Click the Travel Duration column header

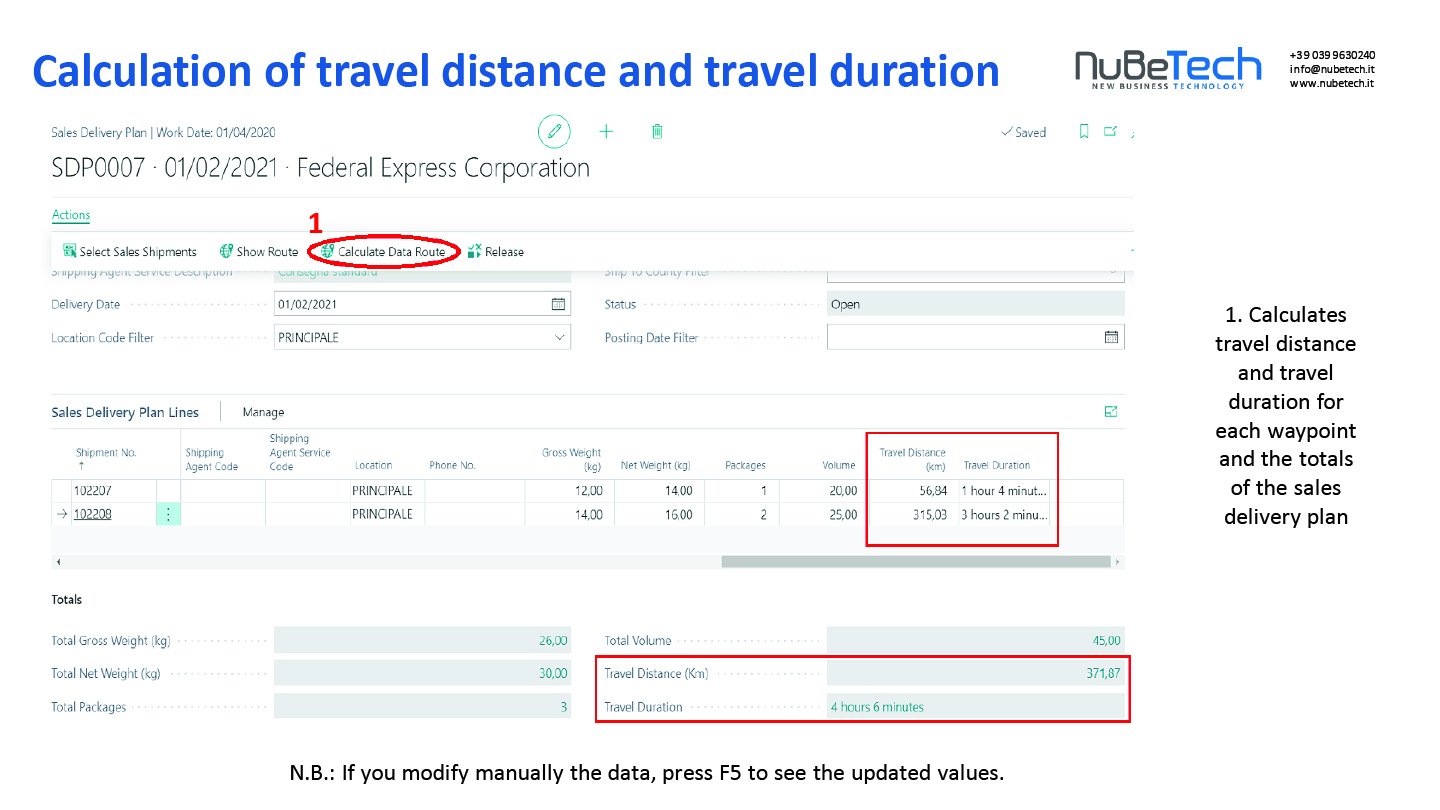(x=997, y=465)
